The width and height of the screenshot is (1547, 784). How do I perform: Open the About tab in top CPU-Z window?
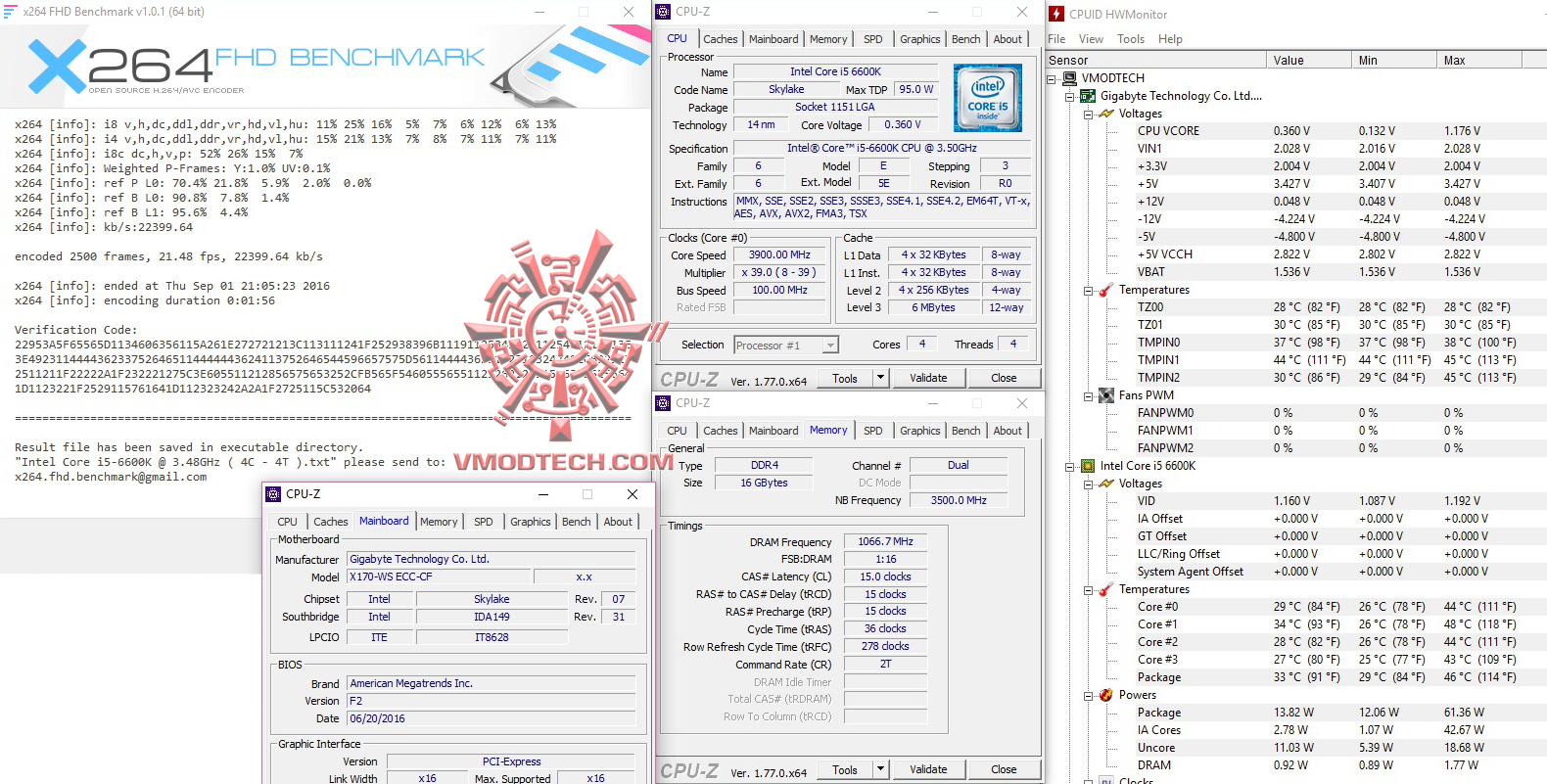(1008, 39)
